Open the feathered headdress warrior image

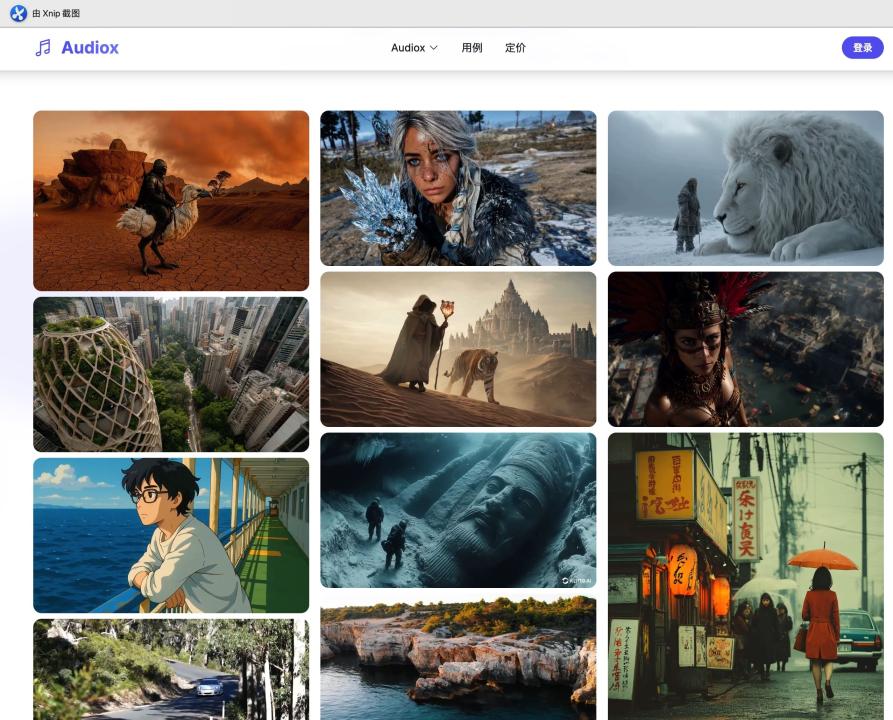point(746,349)
